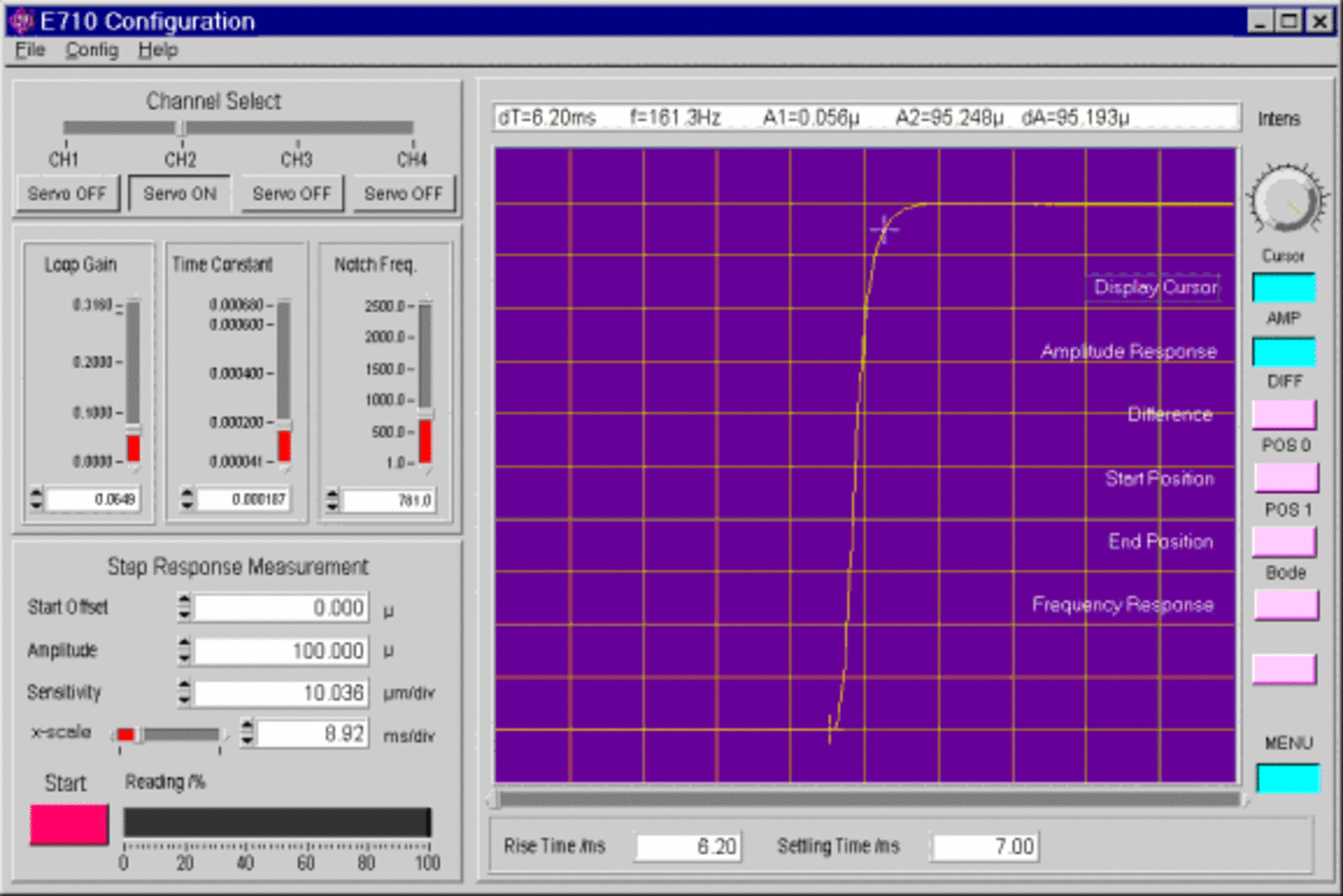Image resolution: width=1343 pixels, height=896 pixels.
Task: Click the Reading % progress bar
Action: tap(277, 823)
